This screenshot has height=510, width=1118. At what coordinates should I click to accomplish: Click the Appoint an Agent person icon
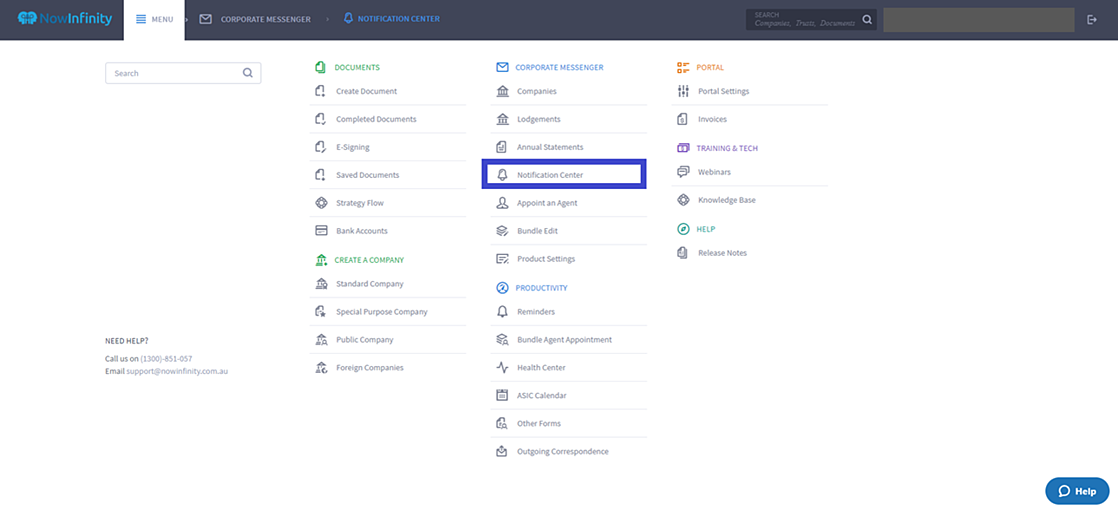click(x=502, y=203)
